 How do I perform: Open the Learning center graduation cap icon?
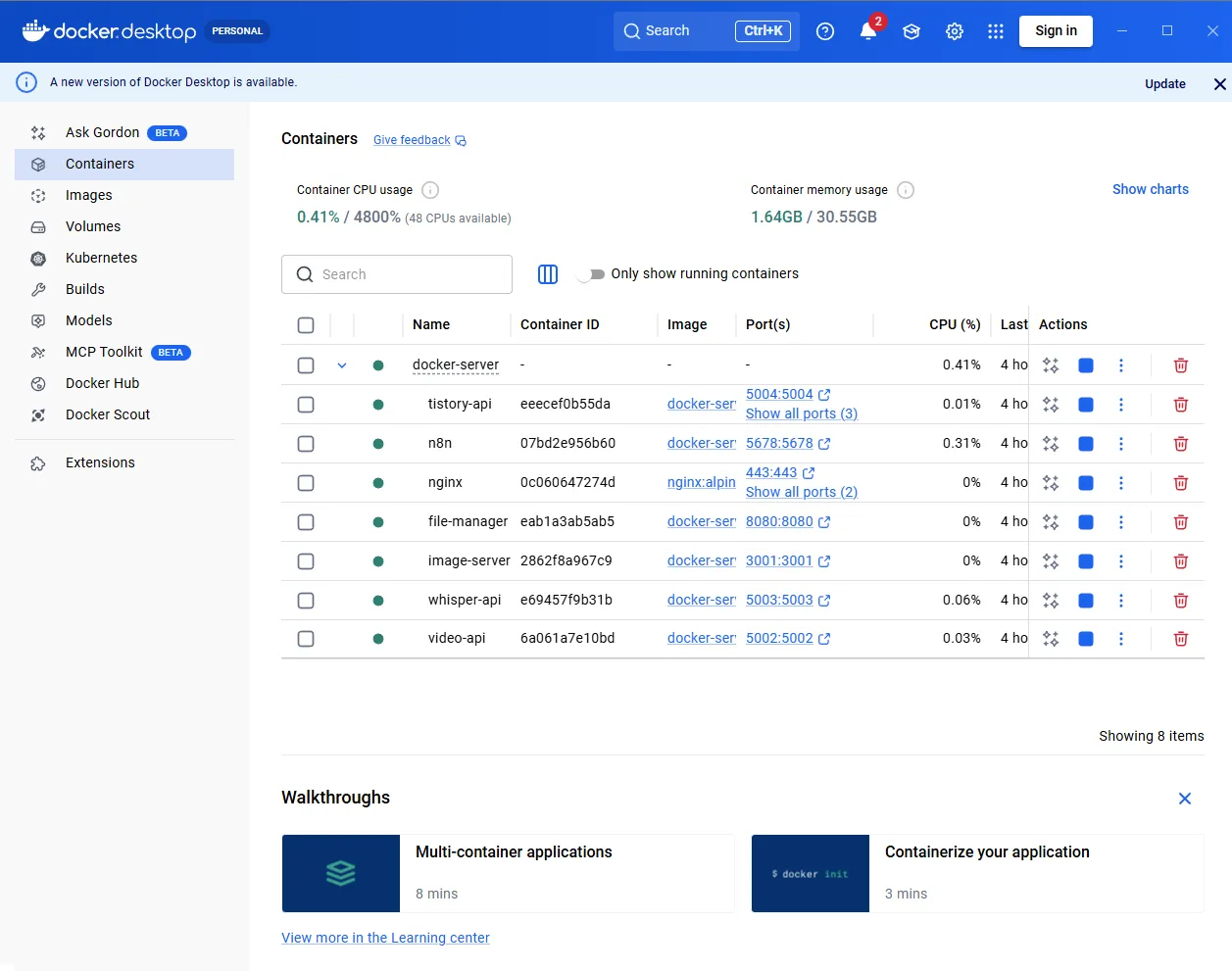912,31
